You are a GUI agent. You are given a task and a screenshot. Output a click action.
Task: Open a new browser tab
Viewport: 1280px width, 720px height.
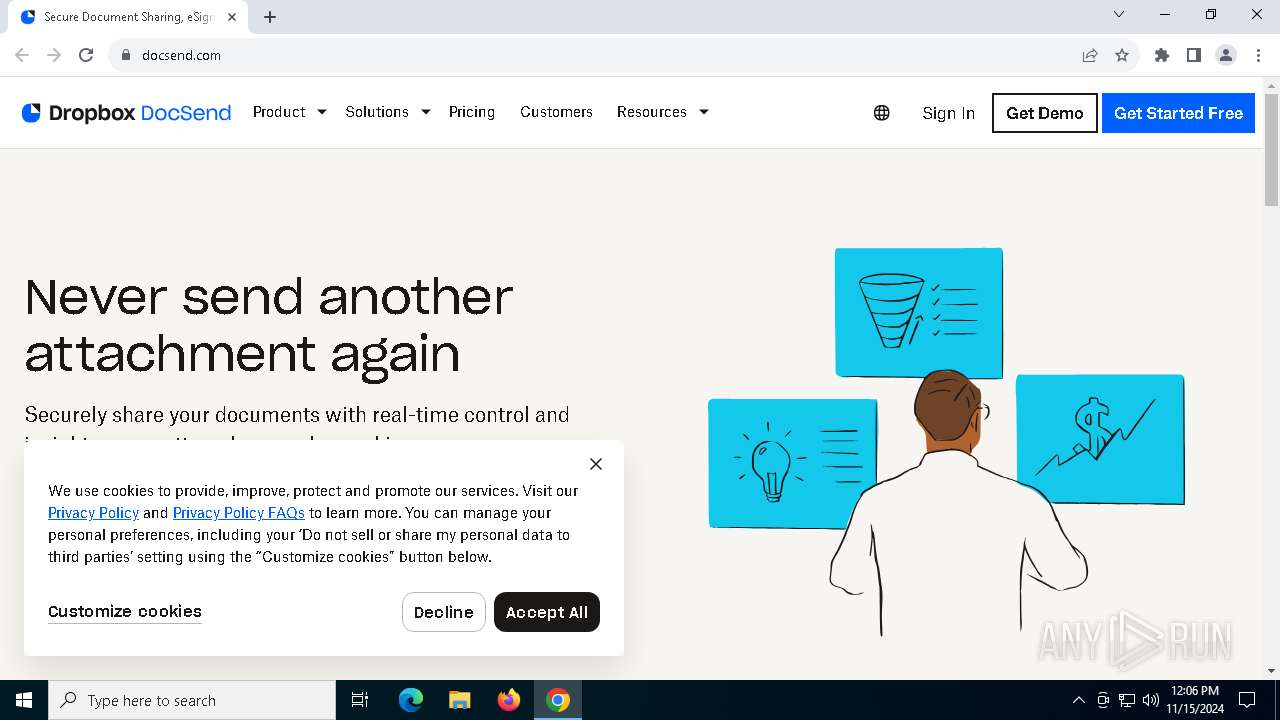[x=270, y=17]
